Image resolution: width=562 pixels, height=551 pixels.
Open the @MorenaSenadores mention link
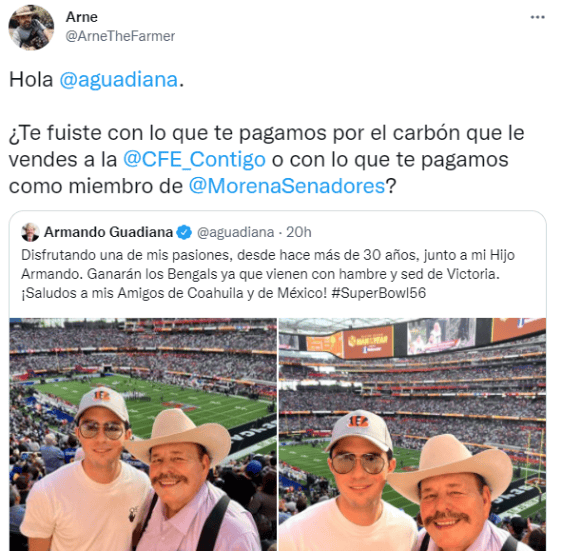pos(287,186)
